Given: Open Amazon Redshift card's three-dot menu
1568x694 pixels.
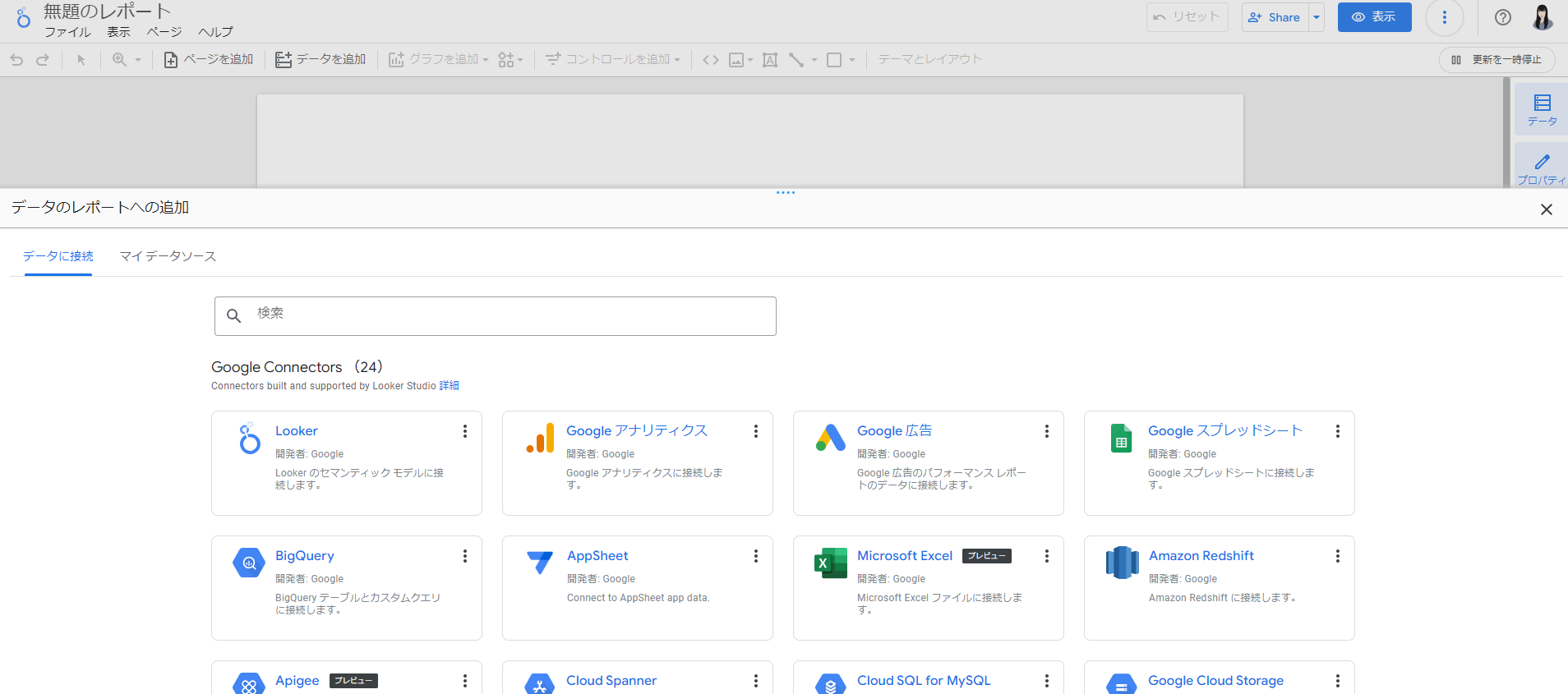Looking at the screenshot, I should (x=1338, y=556).
